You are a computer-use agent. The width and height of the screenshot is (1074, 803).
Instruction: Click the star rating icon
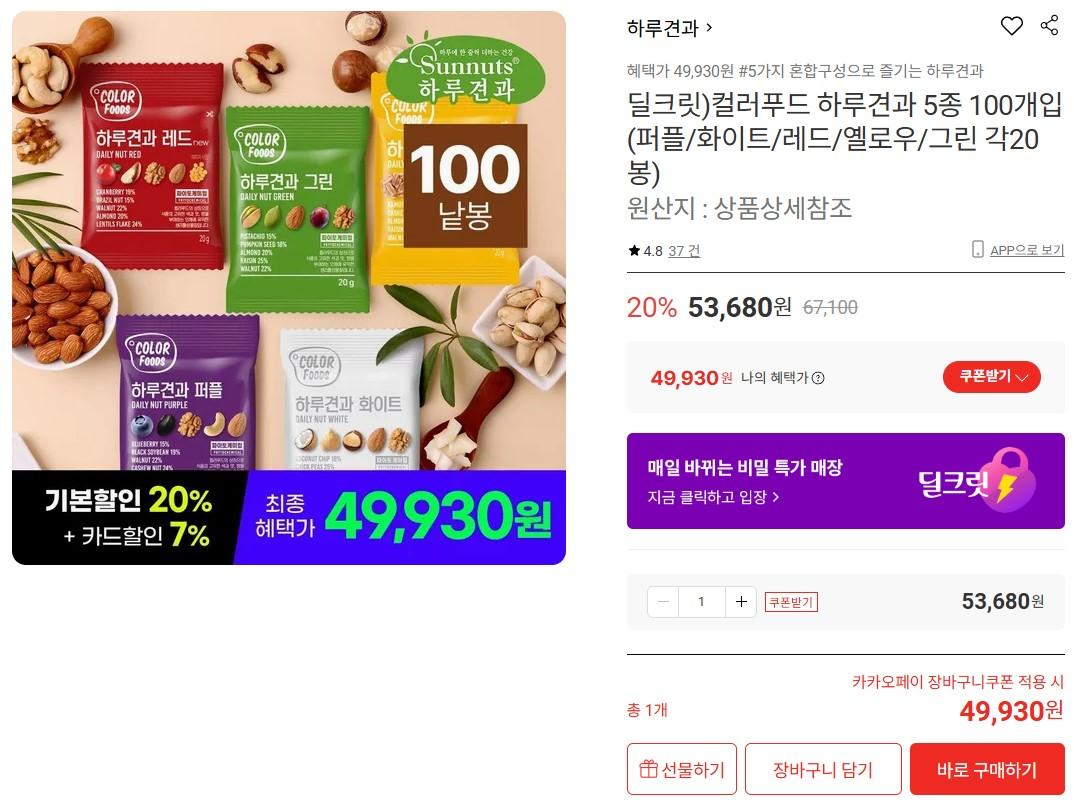[634, 251]
